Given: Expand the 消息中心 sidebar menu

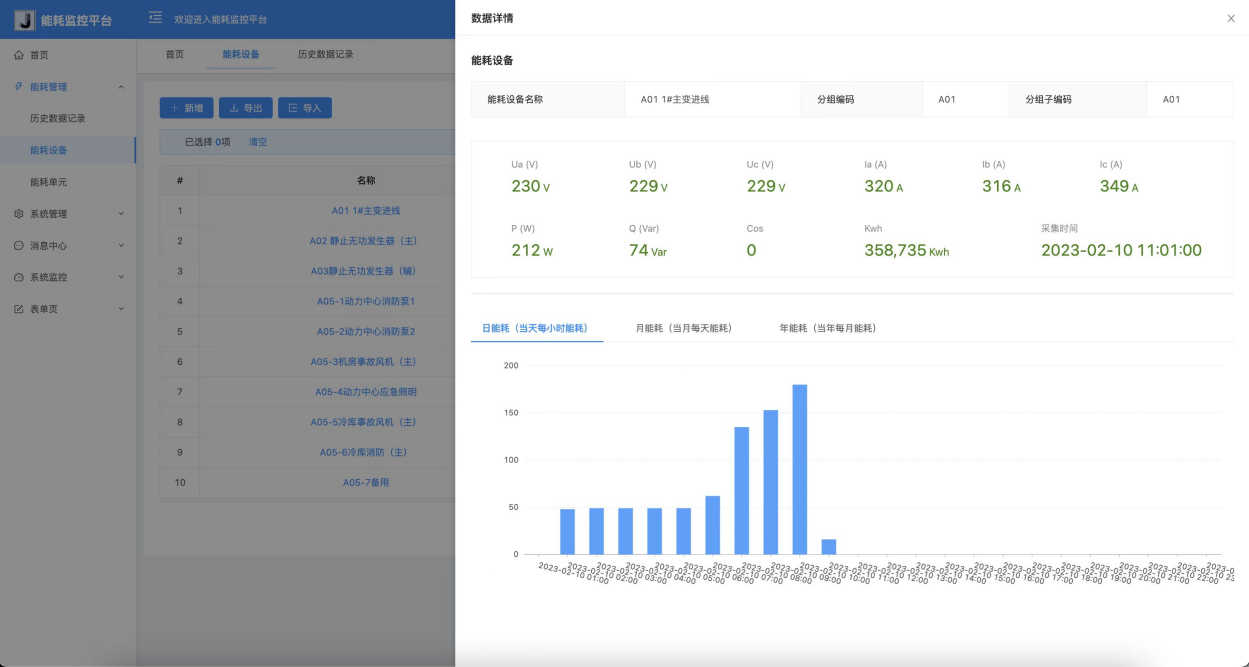Looking at the screenshot, I should click(121, 246).
